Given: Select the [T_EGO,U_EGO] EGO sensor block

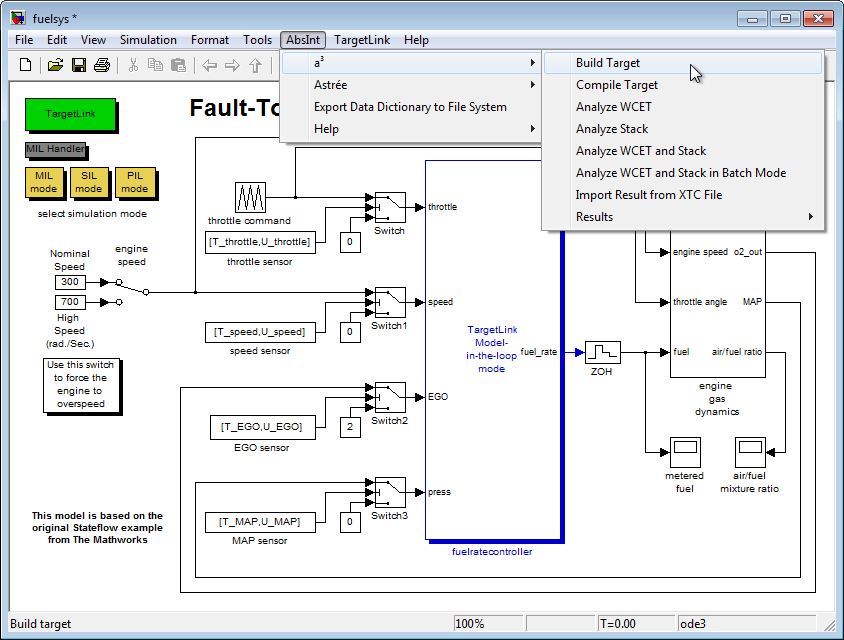Looking at the screenshot, I should [262, 427].
